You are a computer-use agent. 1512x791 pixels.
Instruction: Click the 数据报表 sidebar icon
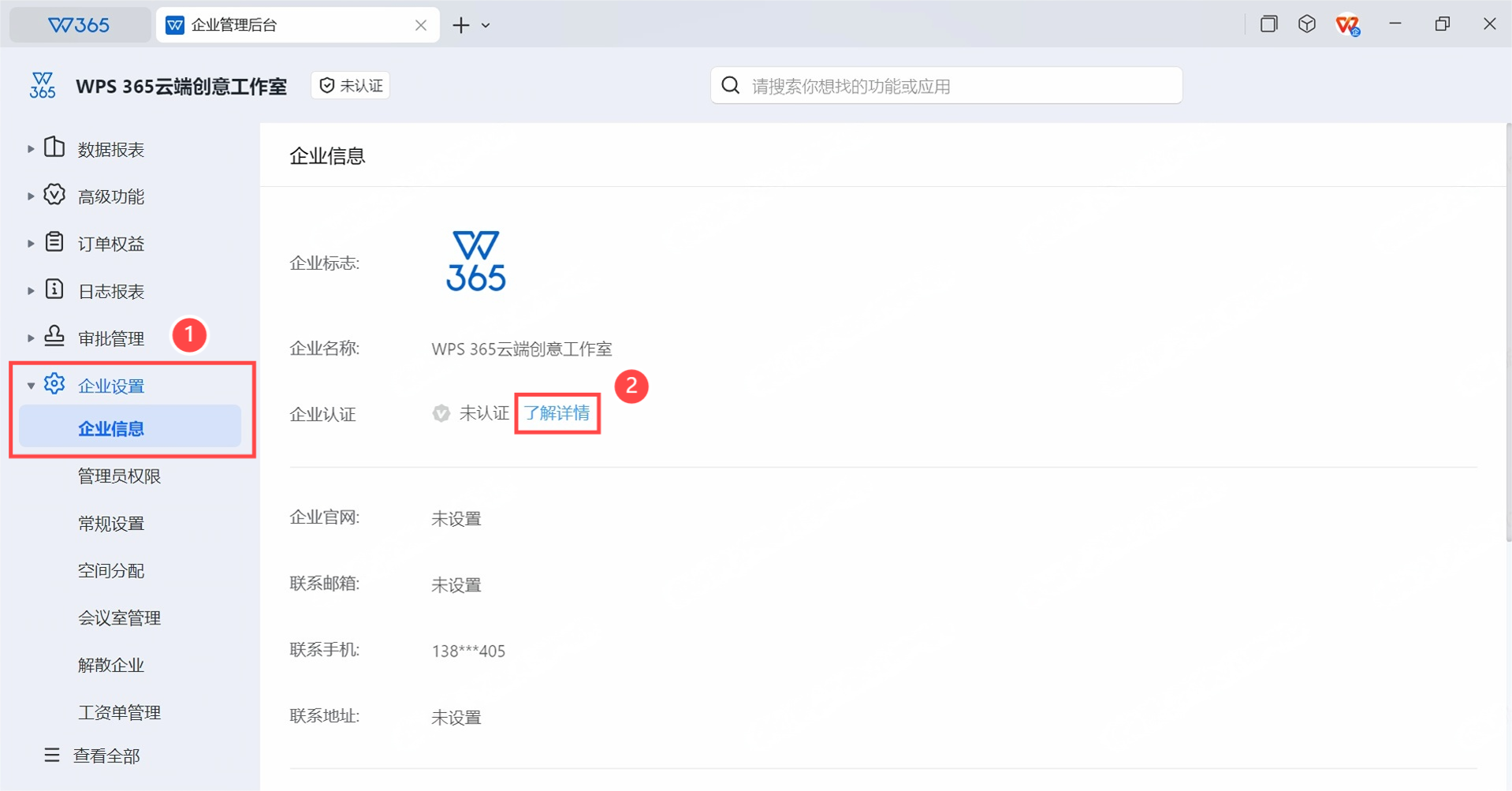pyautogui.click(x=54, y=147)
